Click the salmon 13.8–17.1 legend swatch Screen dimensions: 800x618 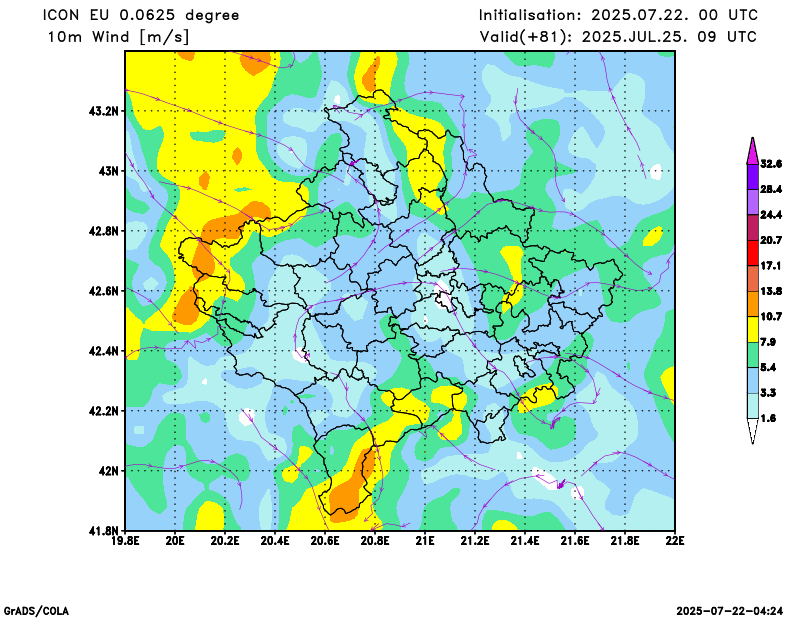tap(753, 278)
